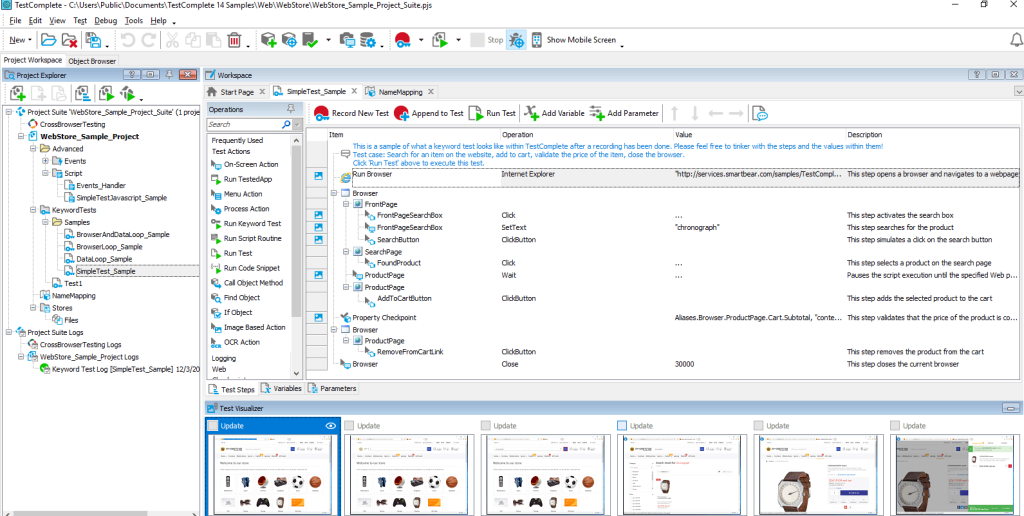Click the Add Variable icon
The height and width of the screenshot is (516, 1024).
tap(532, 113)
